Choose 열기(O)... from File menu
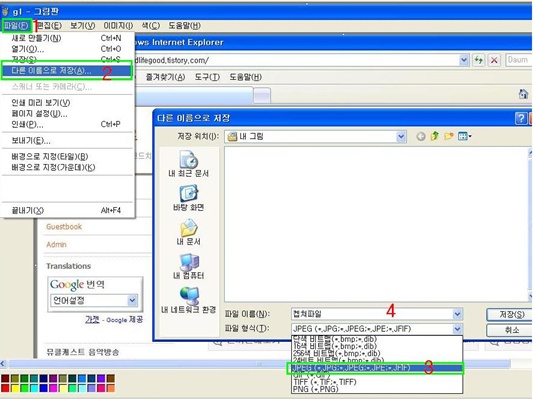The image size is (533, 399). [x=67, y=49]
